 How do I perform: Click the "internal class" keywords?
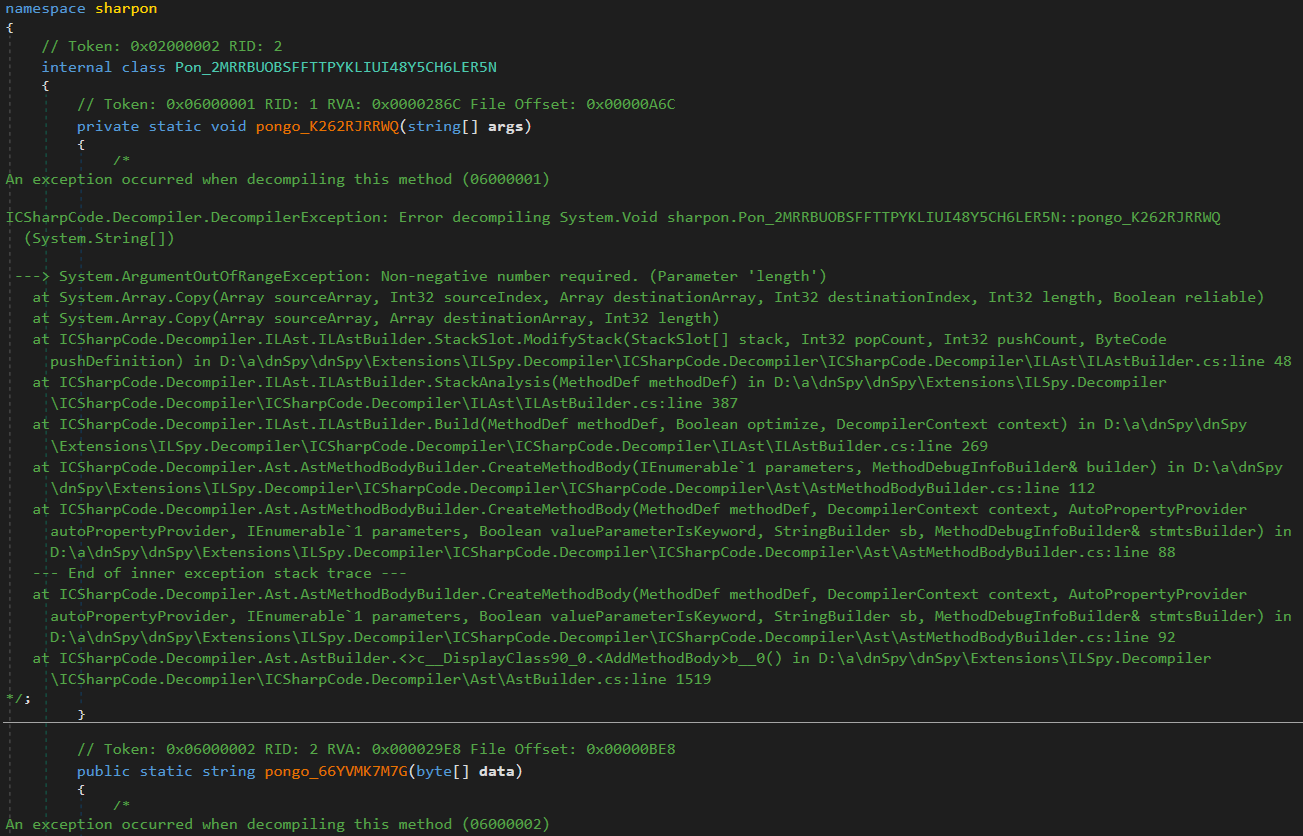point(104,67)
